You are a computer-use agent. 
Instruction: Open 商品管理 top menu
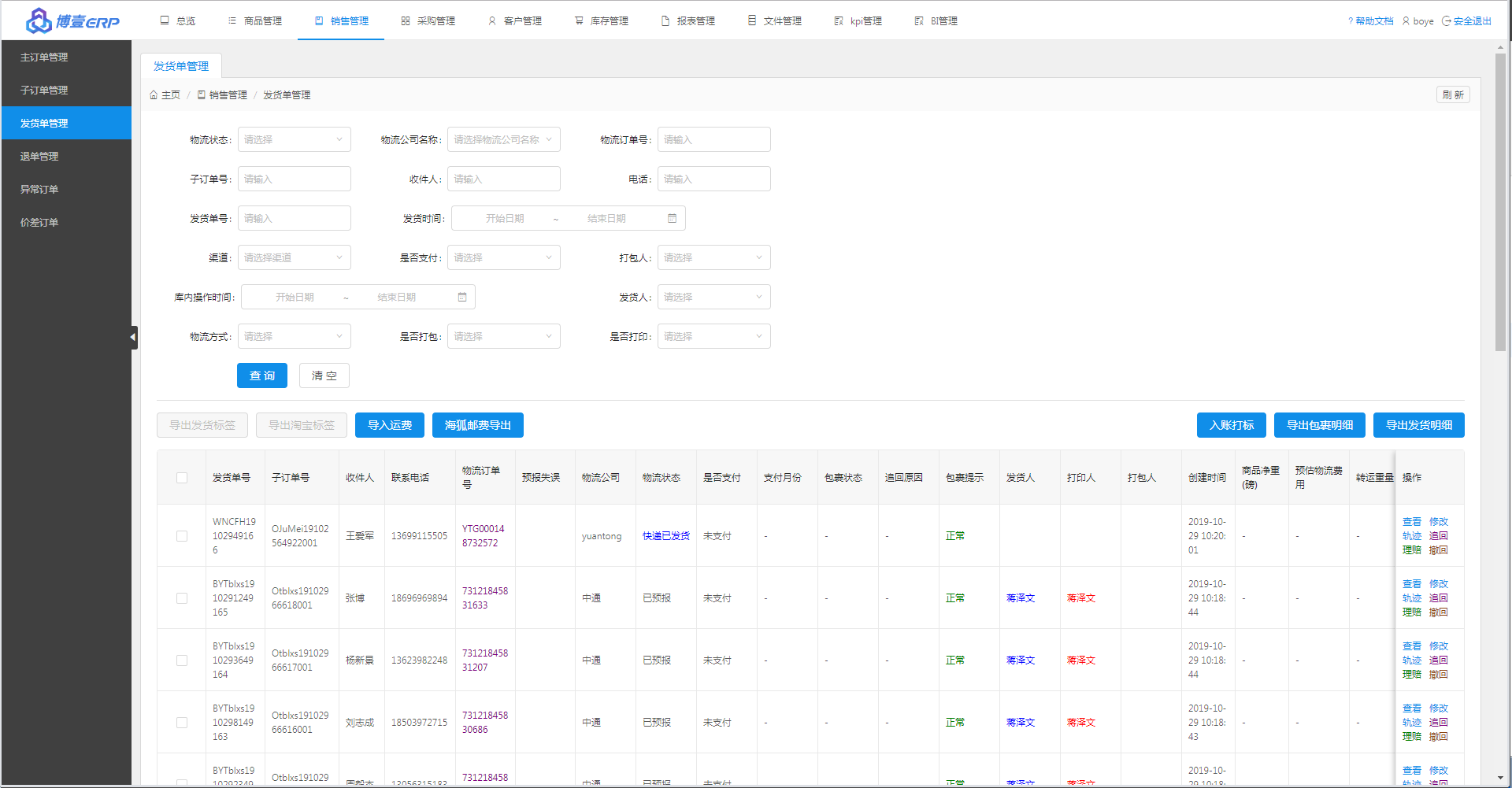point(254,21)
